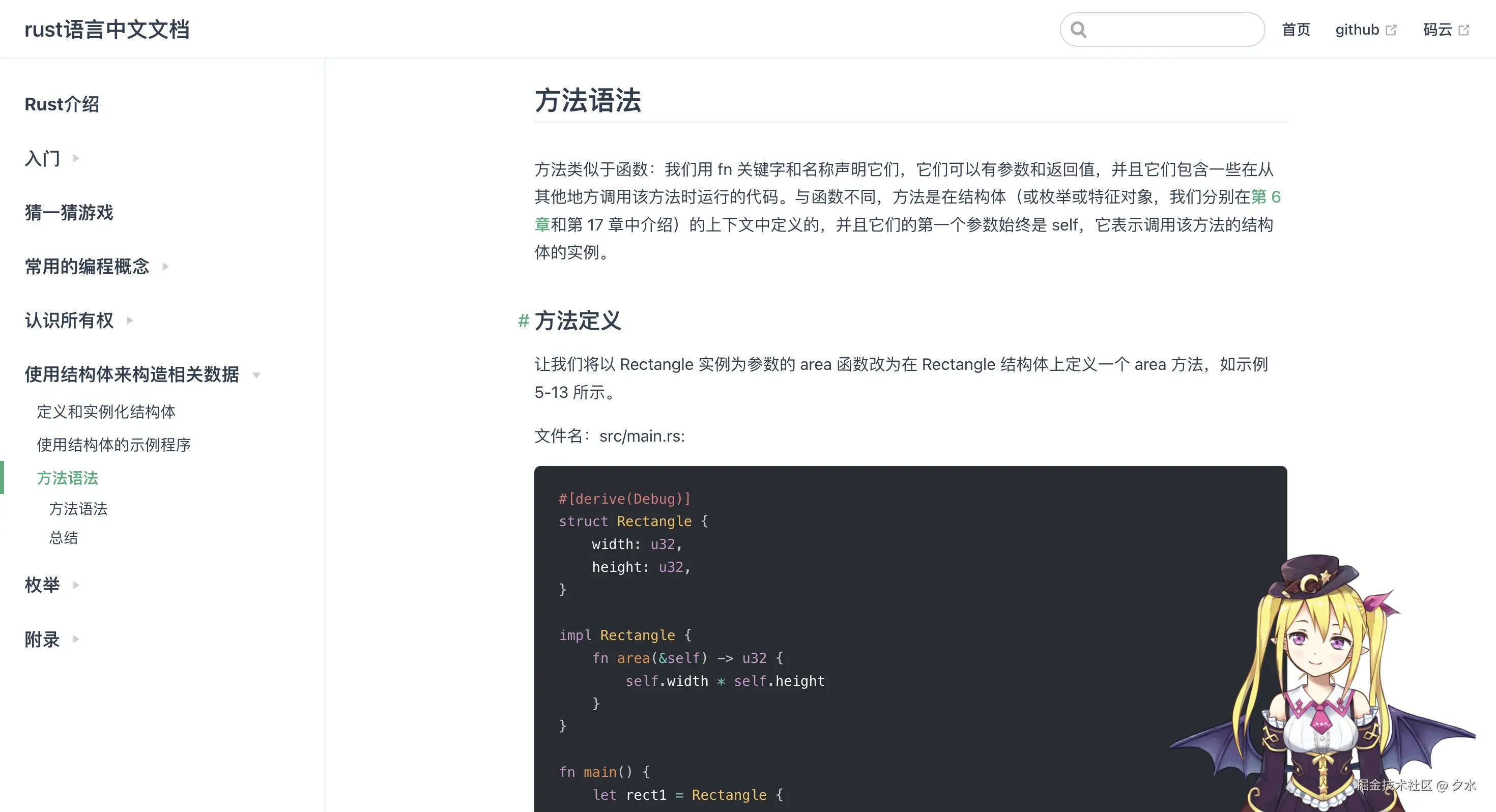Viewport: 1496px width, 812px height.
Task: Open the 首页 navigation item
Action: tap(1296, 30)
